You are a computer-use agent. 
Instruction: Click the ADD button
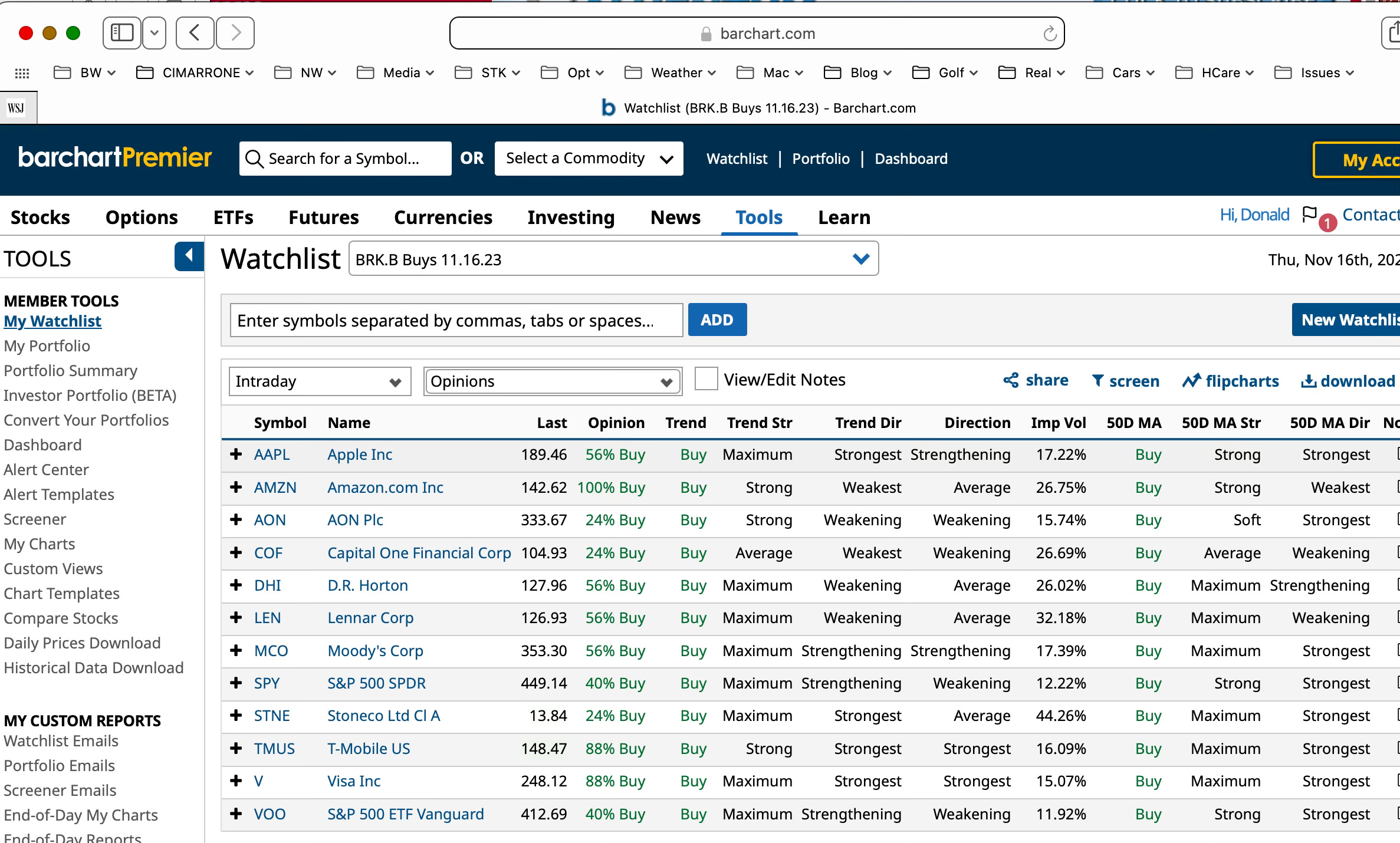pos(717,320)
